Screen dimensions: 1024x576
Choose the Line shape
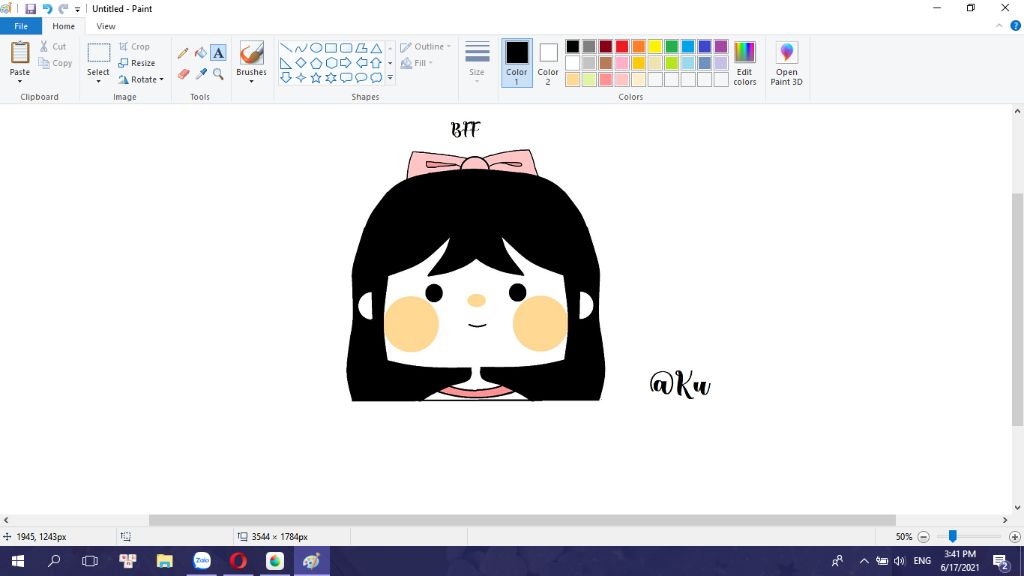[286, 48]
